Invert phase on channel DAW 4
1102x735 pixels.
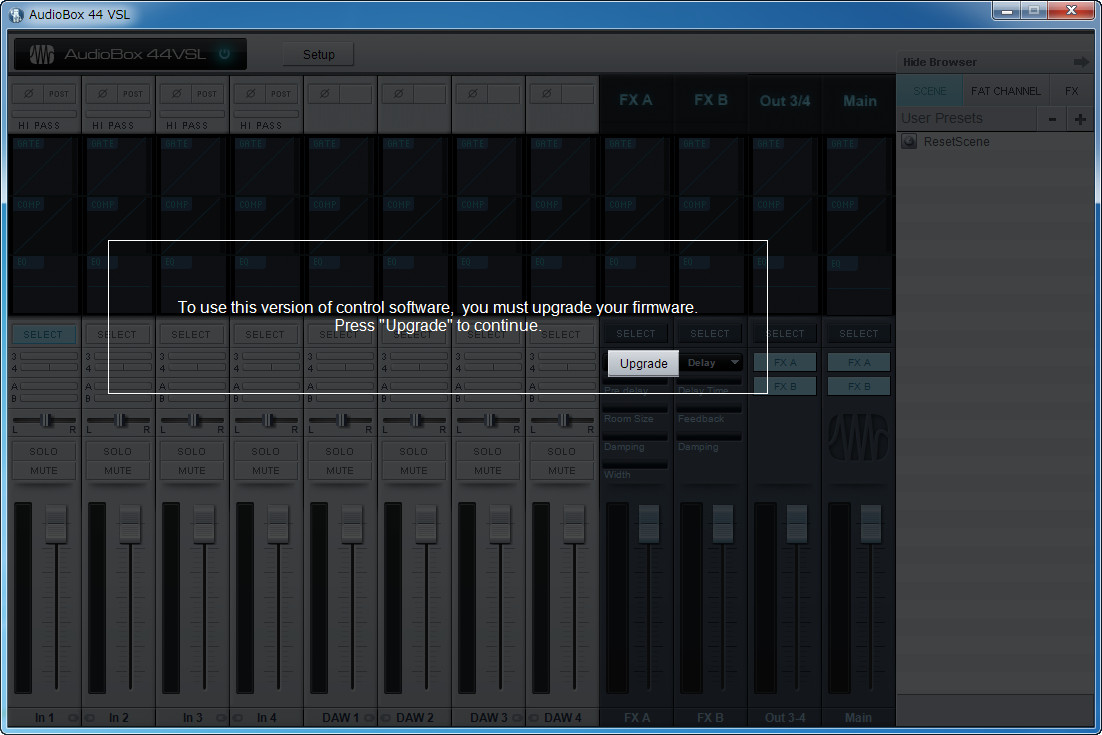pyautogui.click(x=546, y=93)
